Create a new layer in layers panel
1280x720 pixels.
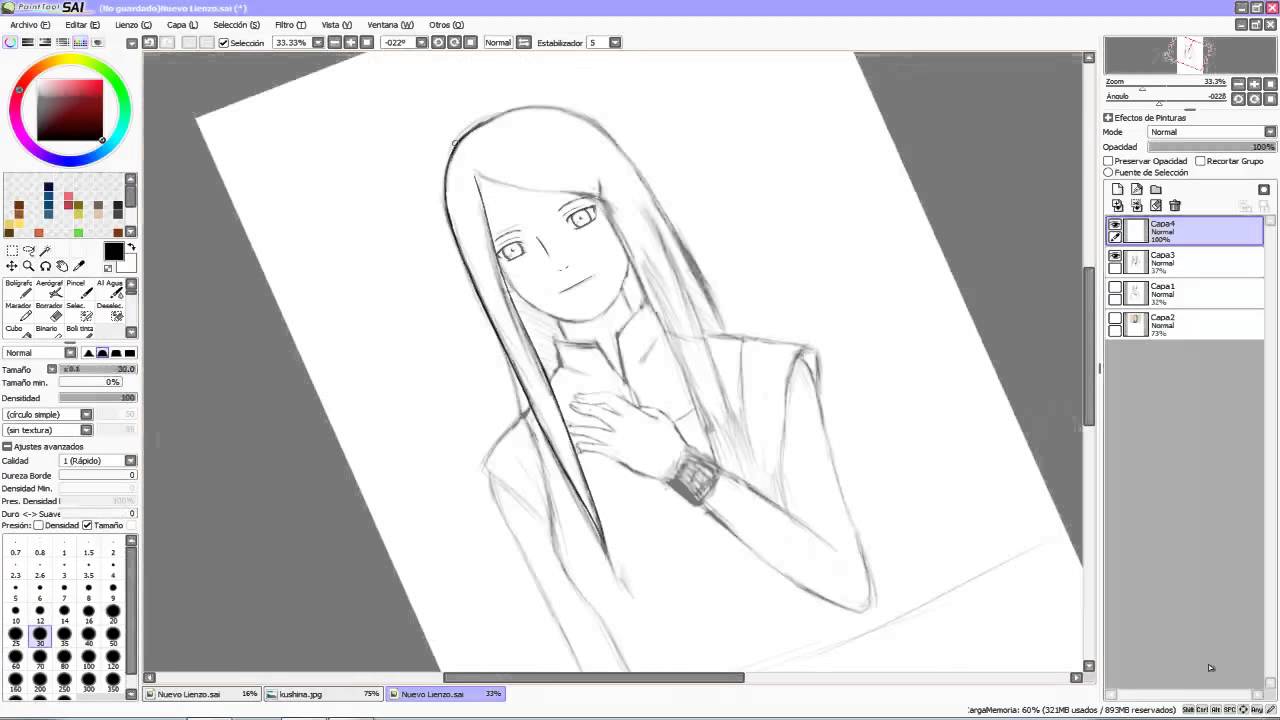pos(1117,189)
